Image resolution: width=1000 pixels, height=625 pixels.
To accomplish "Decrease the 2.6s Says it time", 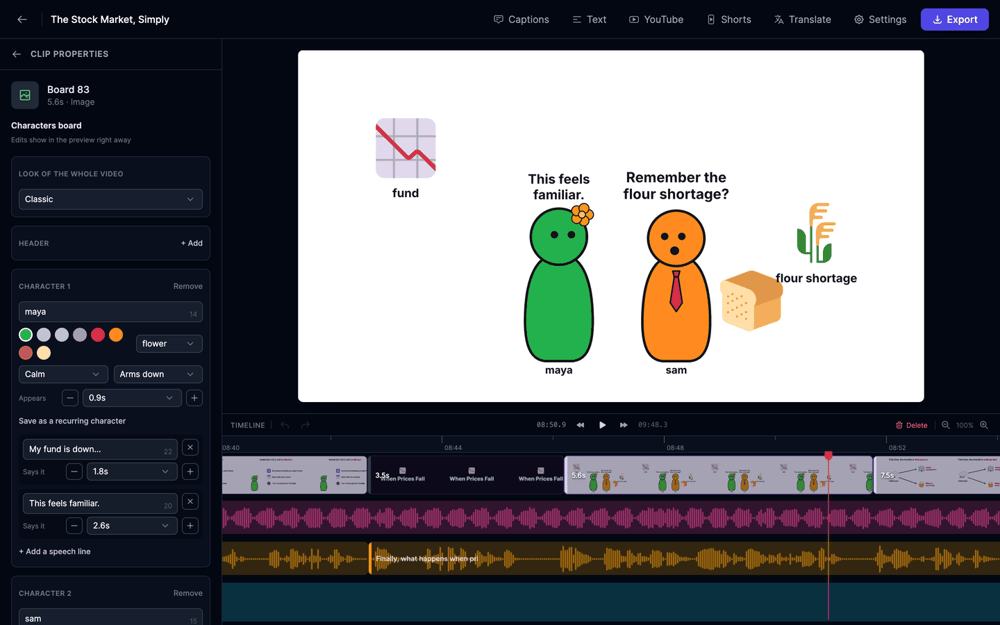I will 74,526.
